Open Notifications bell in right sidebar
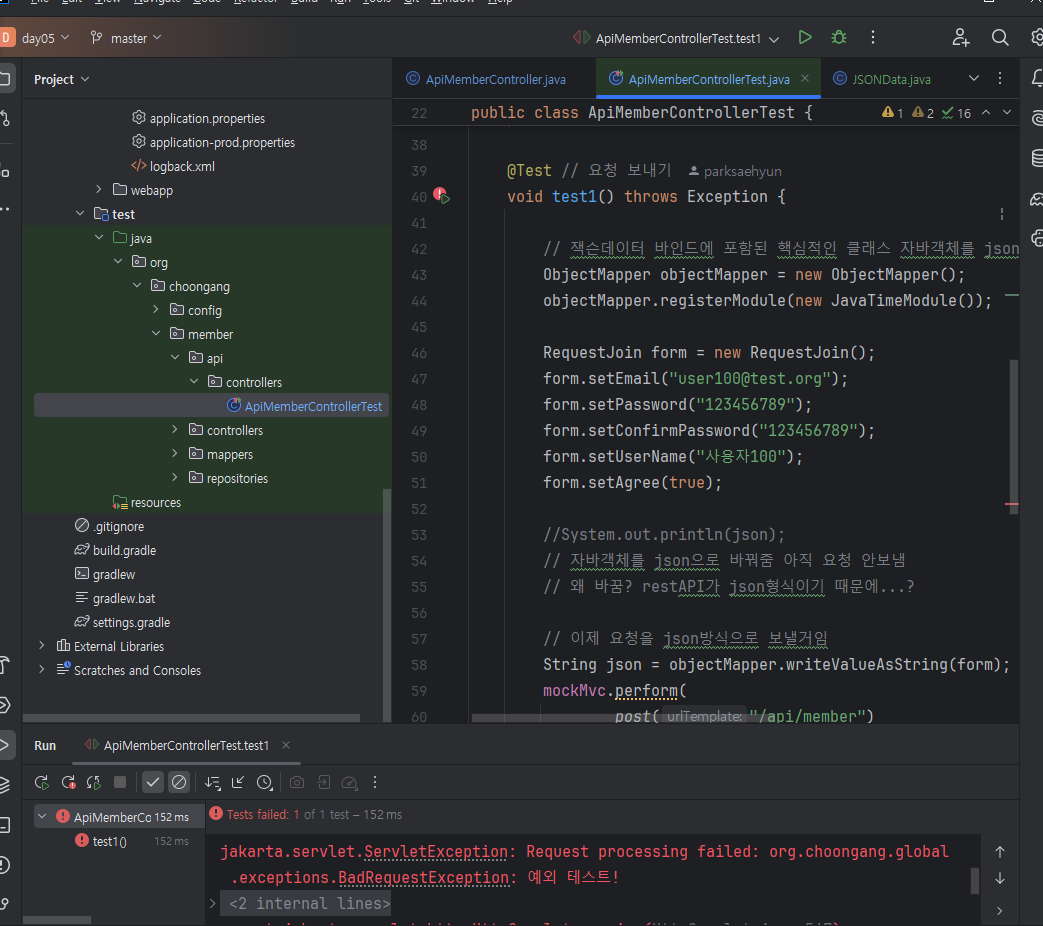The height and width of the screenshot is (926, 1043). 1037,78
